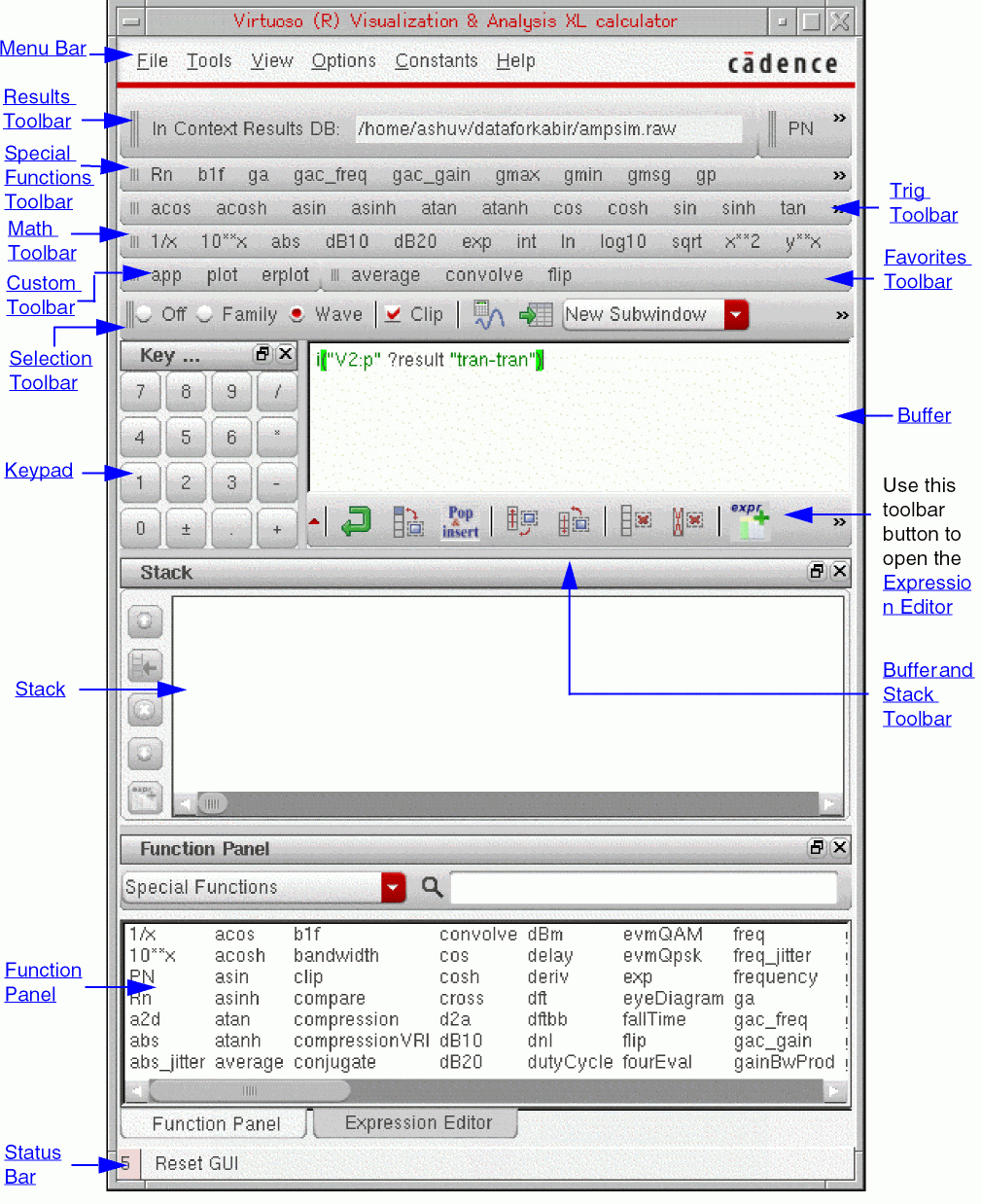Click the PN button in the results toolbar
The height and width of the screenshot is (1204, 981).
pyautogui.click(x=800, y=128)
